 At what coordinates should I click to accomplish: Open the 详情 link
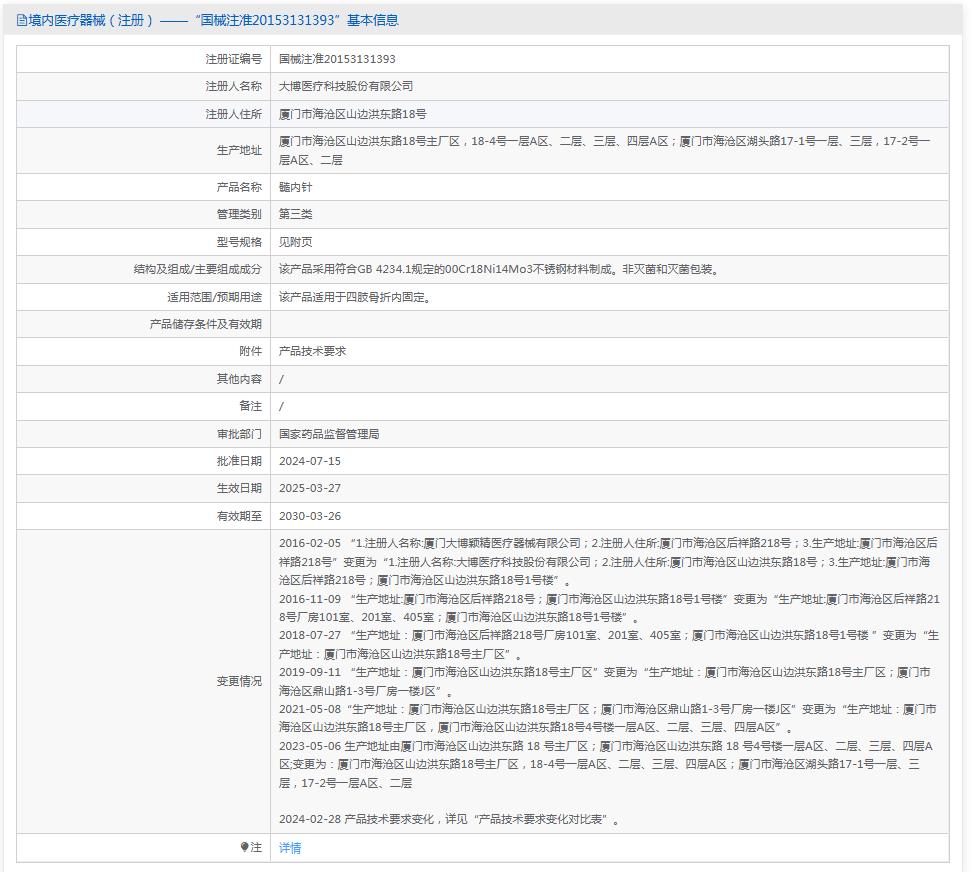pos(290,848)
